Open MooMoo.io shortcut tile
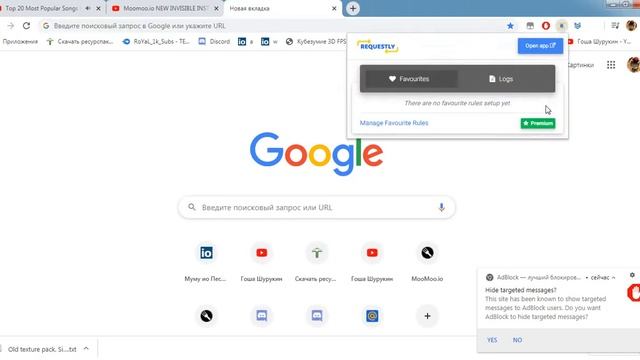 pos(427,262)
